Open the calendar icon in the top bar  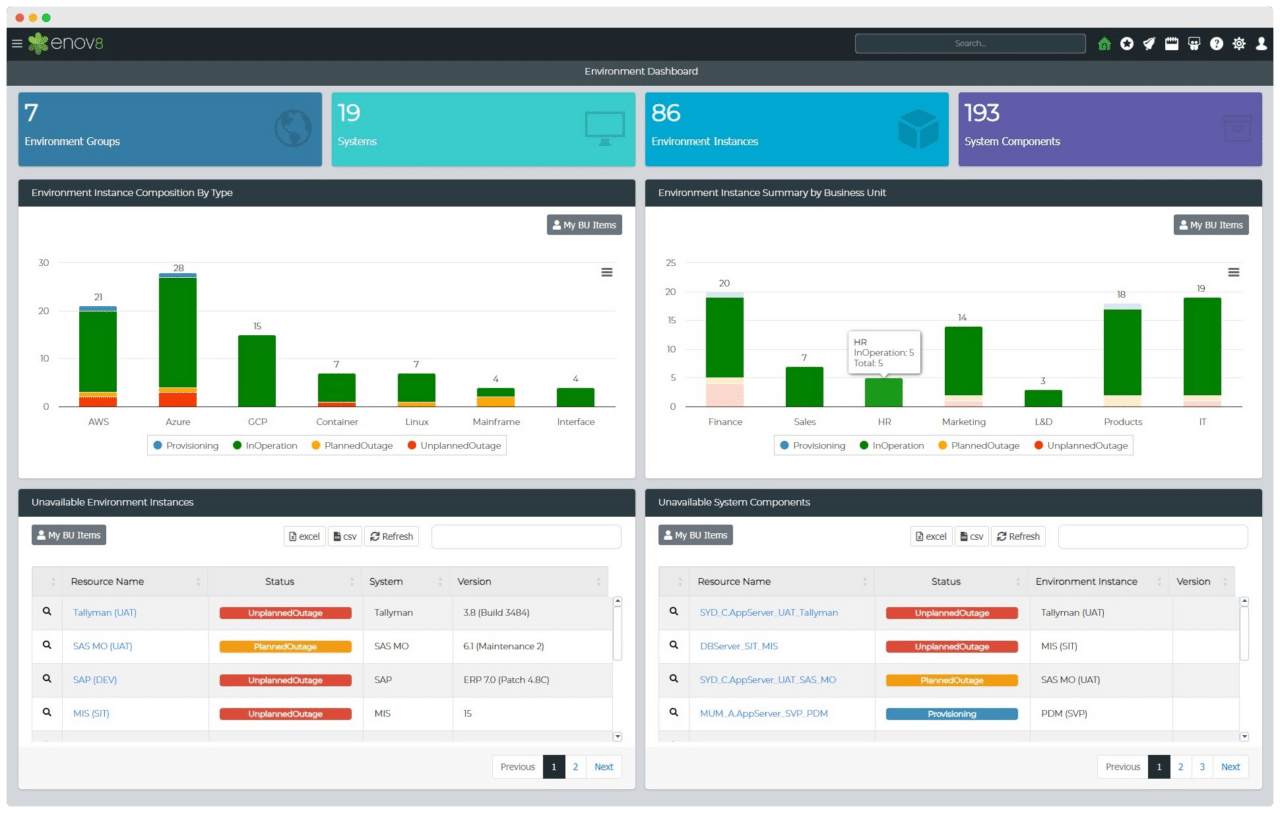click(1171, 43)
